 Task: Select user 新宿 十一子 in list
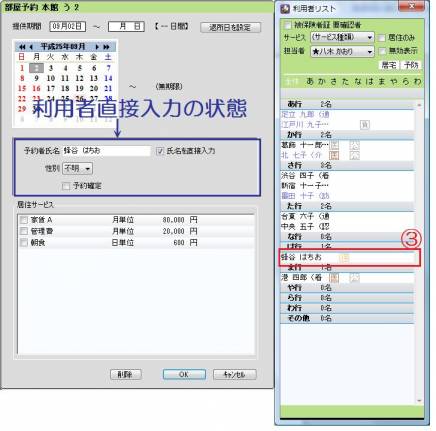(x=347, y=186)
